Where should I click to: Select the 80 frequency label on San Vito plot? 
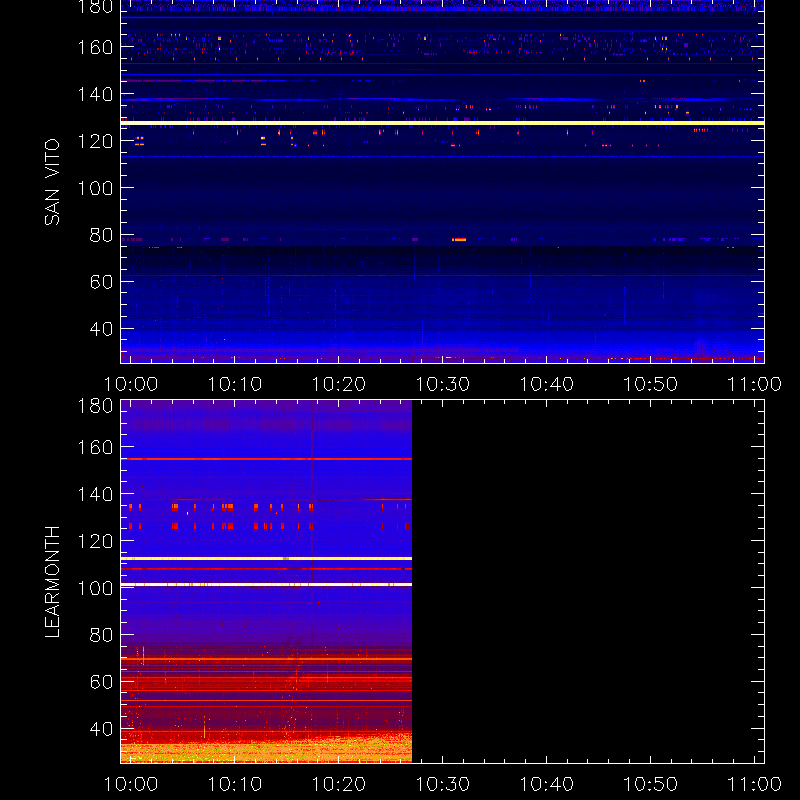[101, 235]
